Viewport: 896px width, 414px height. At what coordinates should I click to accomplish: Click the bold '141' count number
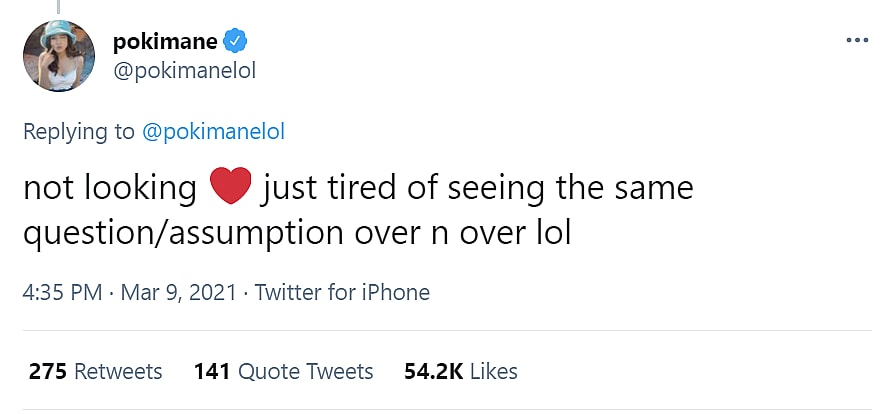coord(211,371)
